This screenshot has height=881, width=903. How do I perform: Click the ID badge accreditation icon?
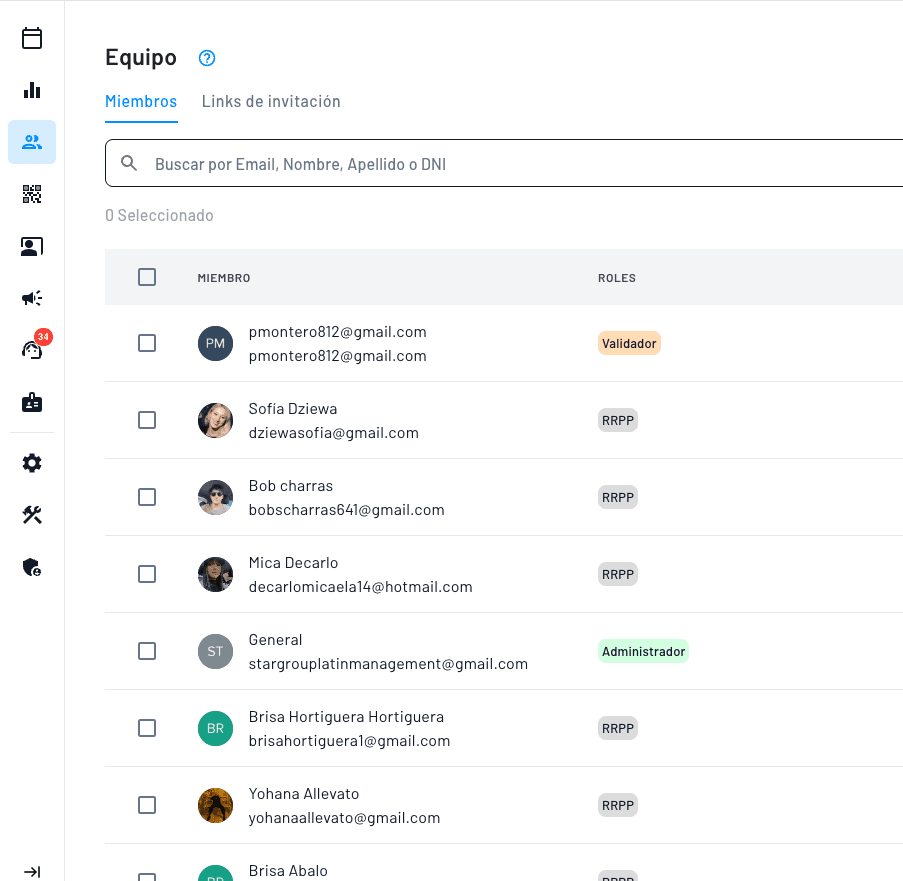click(32, 402)
